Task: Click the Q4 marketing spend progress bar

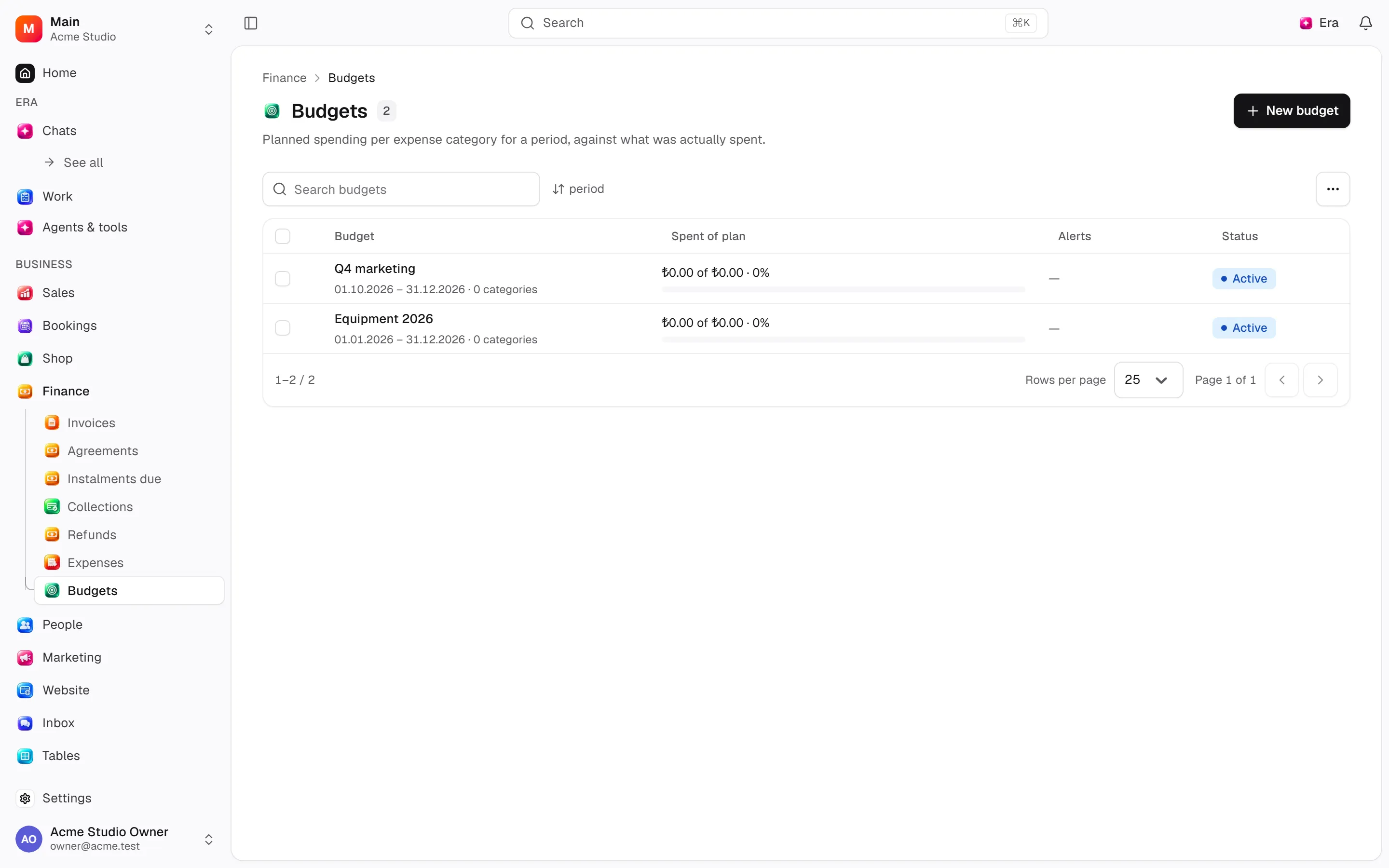Action: tap(843, 290)
